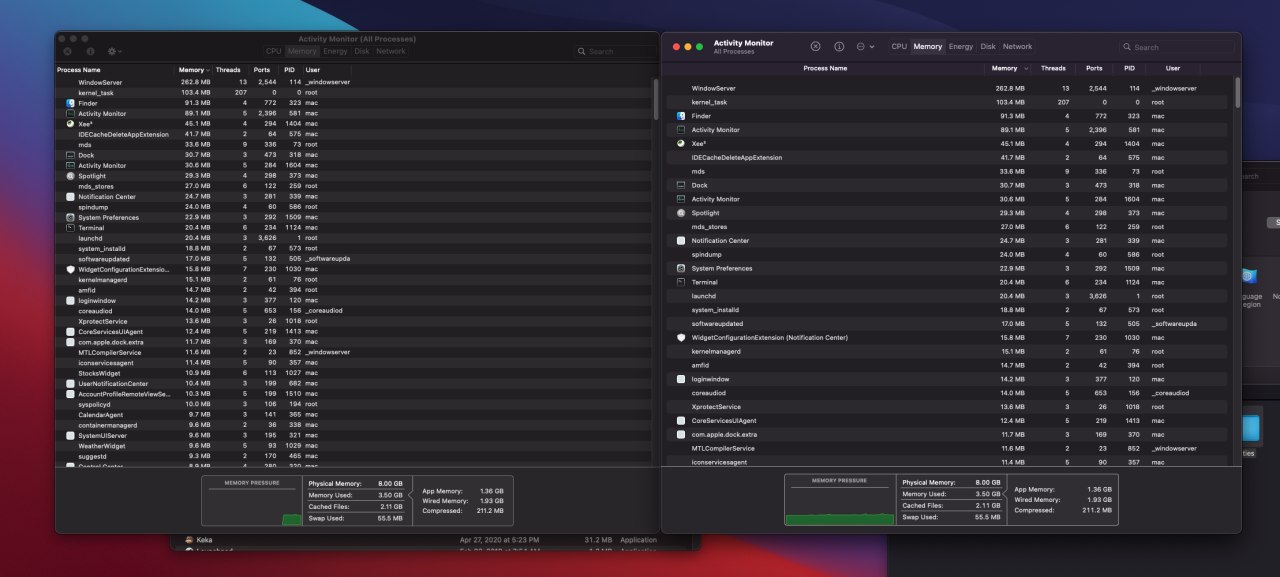This screenshot has height=577, width=1280.
Task: Switch to CPU tab in background Activity Monitor window
Action: pos(274,51)
